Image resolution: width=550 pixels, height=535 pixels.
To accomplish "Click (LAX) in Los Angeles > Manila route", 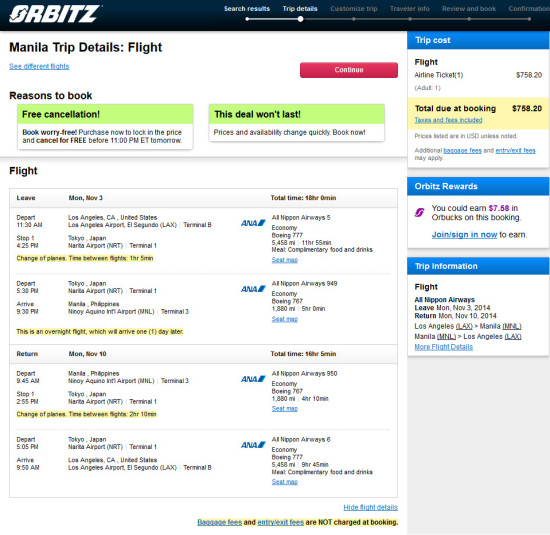I will pos(464,326).
